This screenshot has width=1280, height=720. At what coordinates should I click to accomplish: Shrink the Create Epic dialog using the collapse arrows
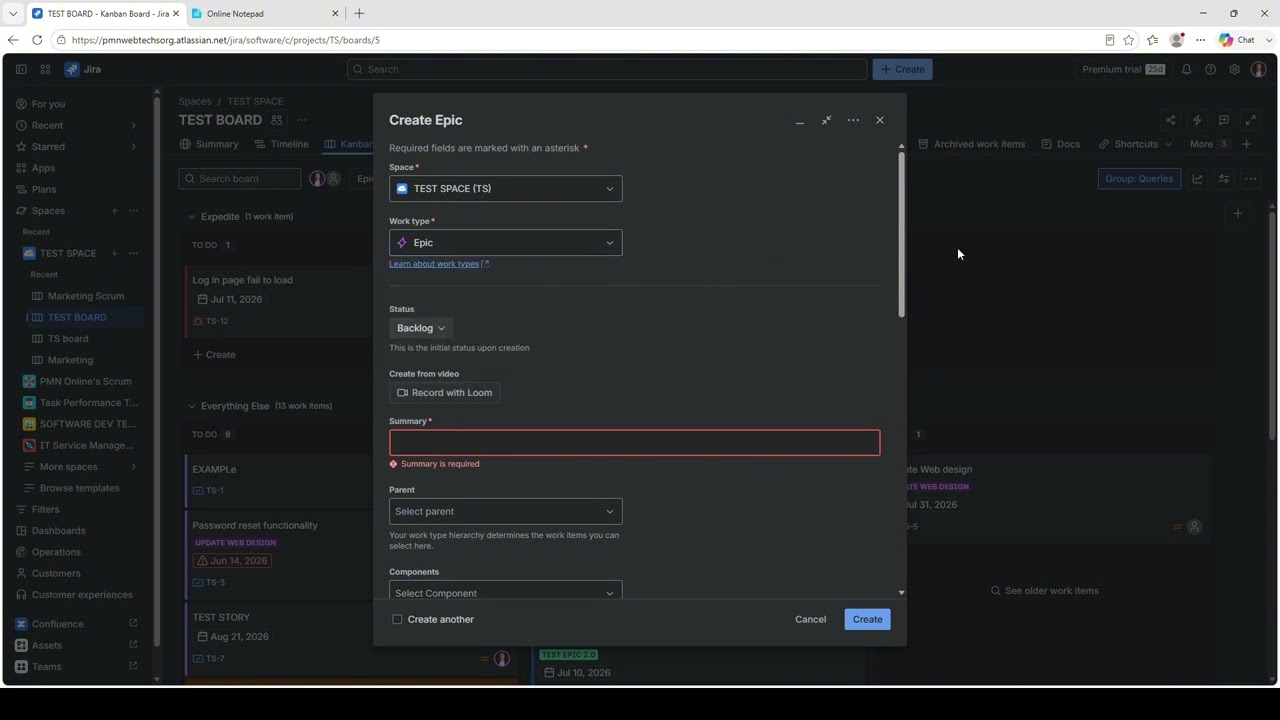[826, 120]
